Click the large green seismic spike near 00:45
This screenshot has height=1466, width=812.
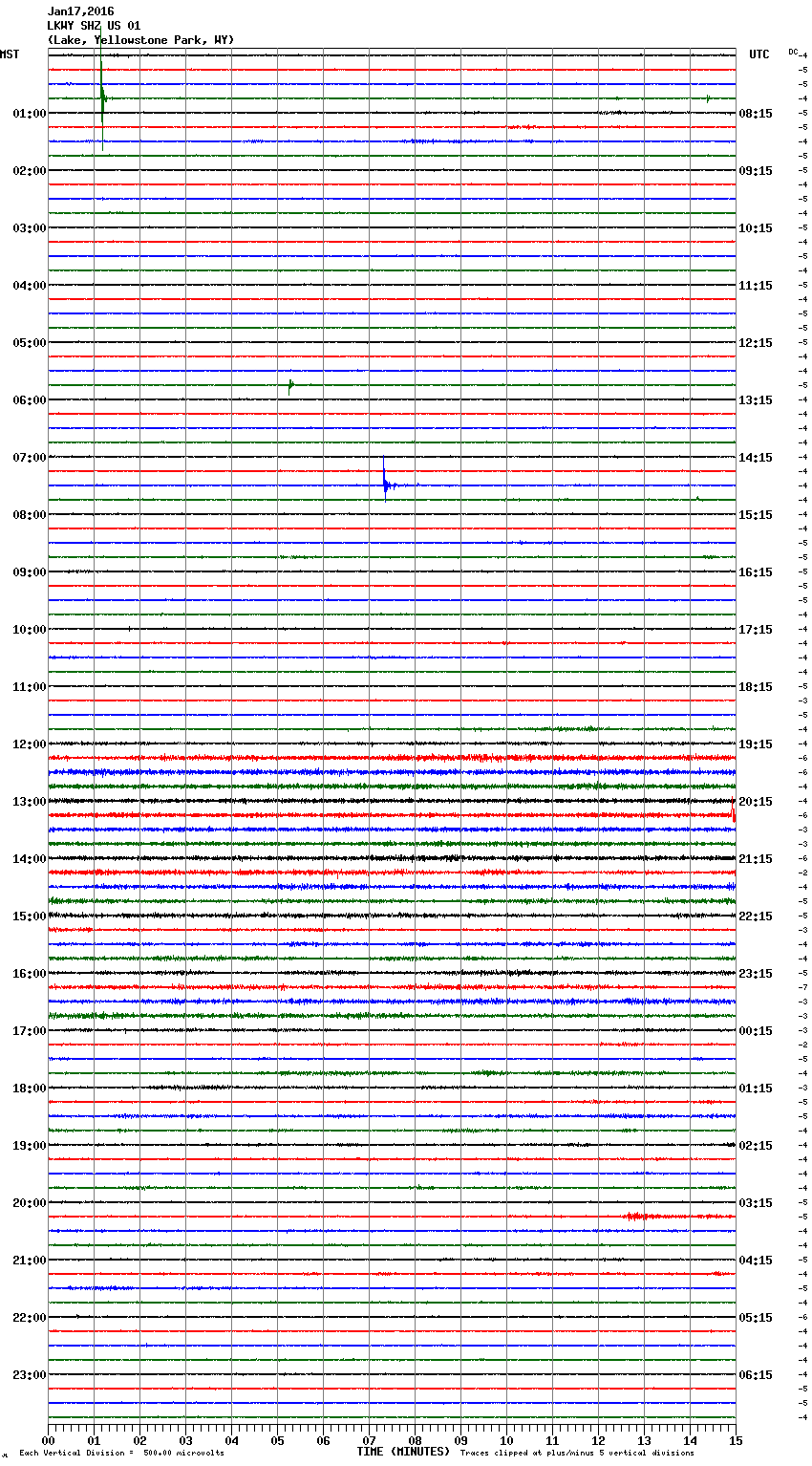[x=102, y=97]
